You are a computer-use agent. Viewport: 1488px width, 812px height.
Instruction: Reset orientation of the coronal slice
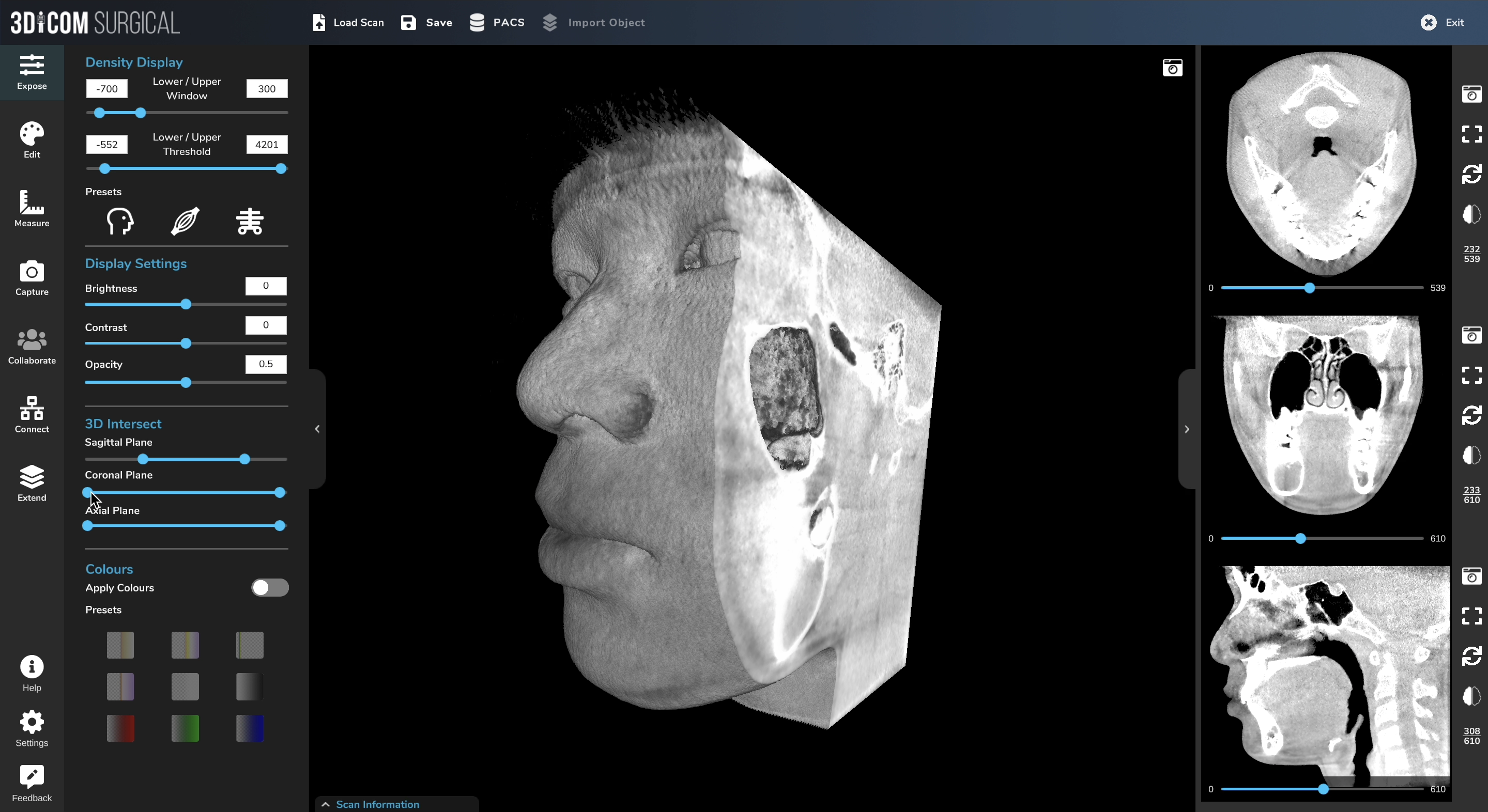click(x=1471, y=415)
